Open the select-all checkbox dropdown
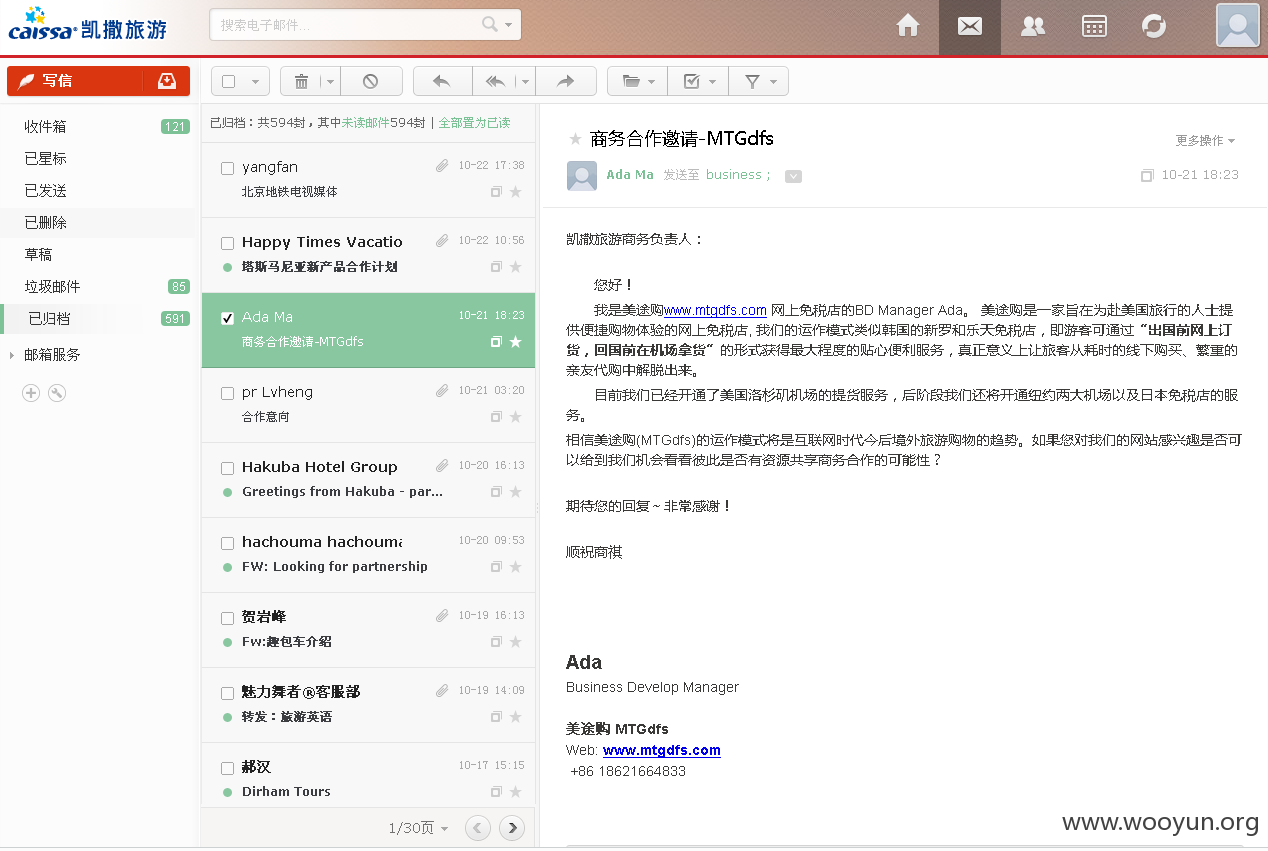Viewport: 1268px width, 851px height. click(x=255, y=82)
